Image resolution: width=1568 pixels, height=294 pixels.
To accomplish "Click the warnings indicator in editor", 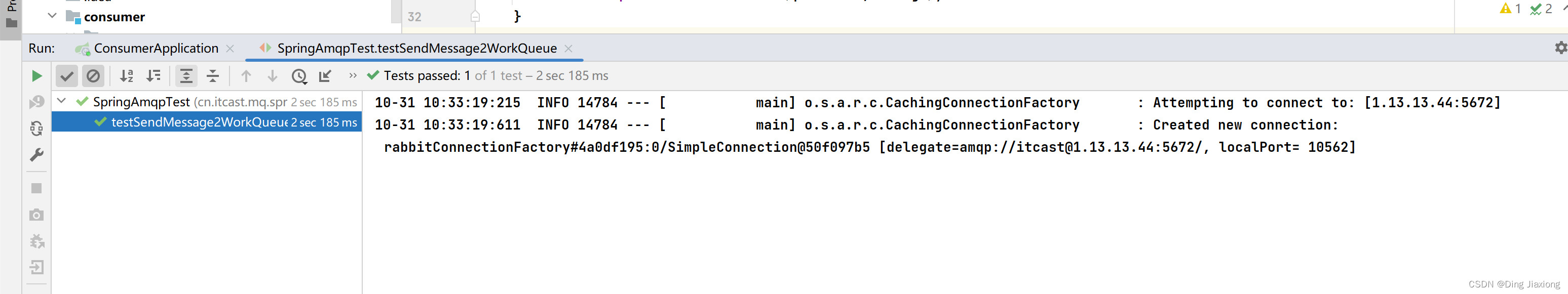I will (1510, 9).
